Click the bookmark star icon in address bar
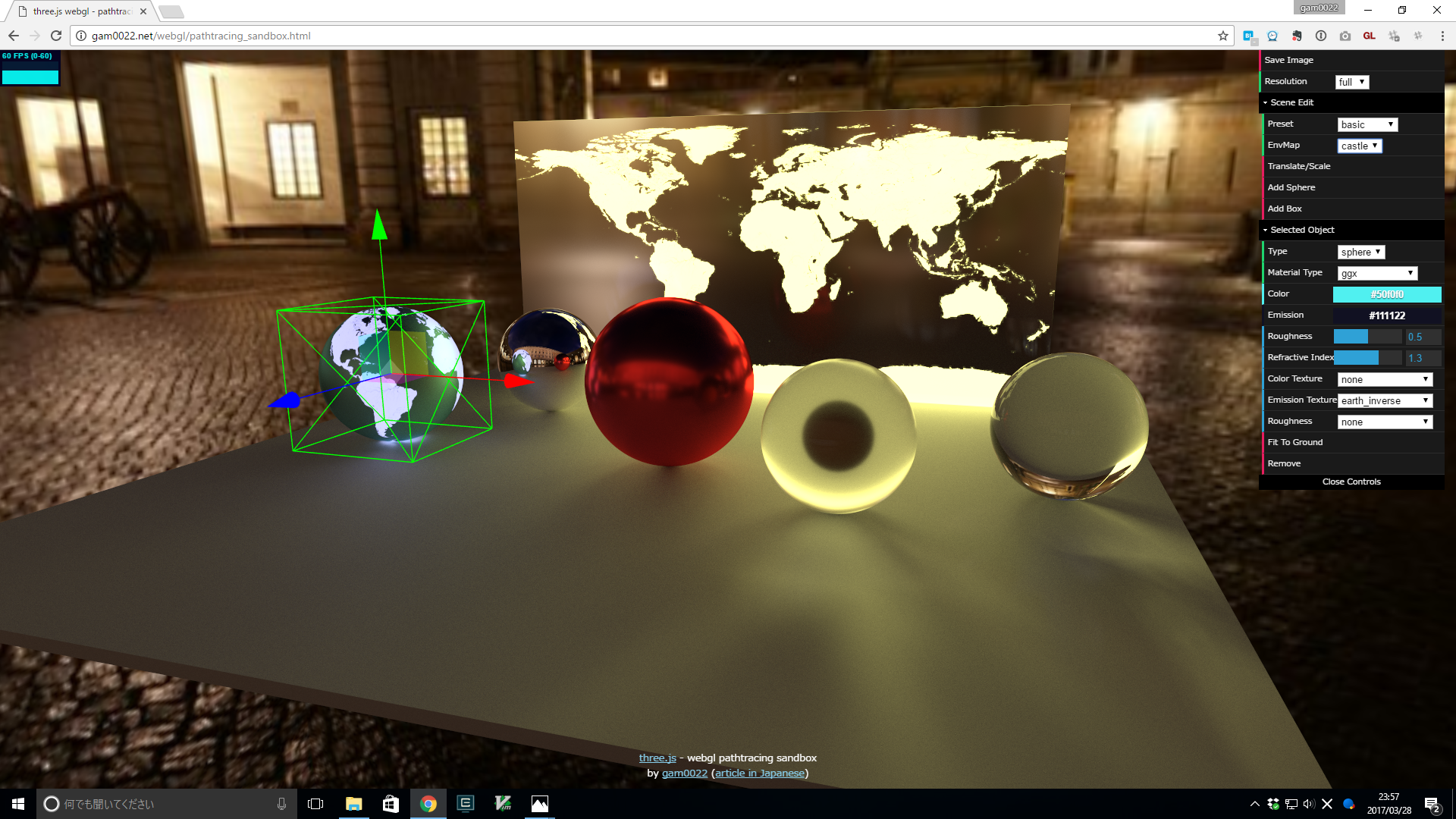The image size is (1456, 819). [x=1222, y=36]
